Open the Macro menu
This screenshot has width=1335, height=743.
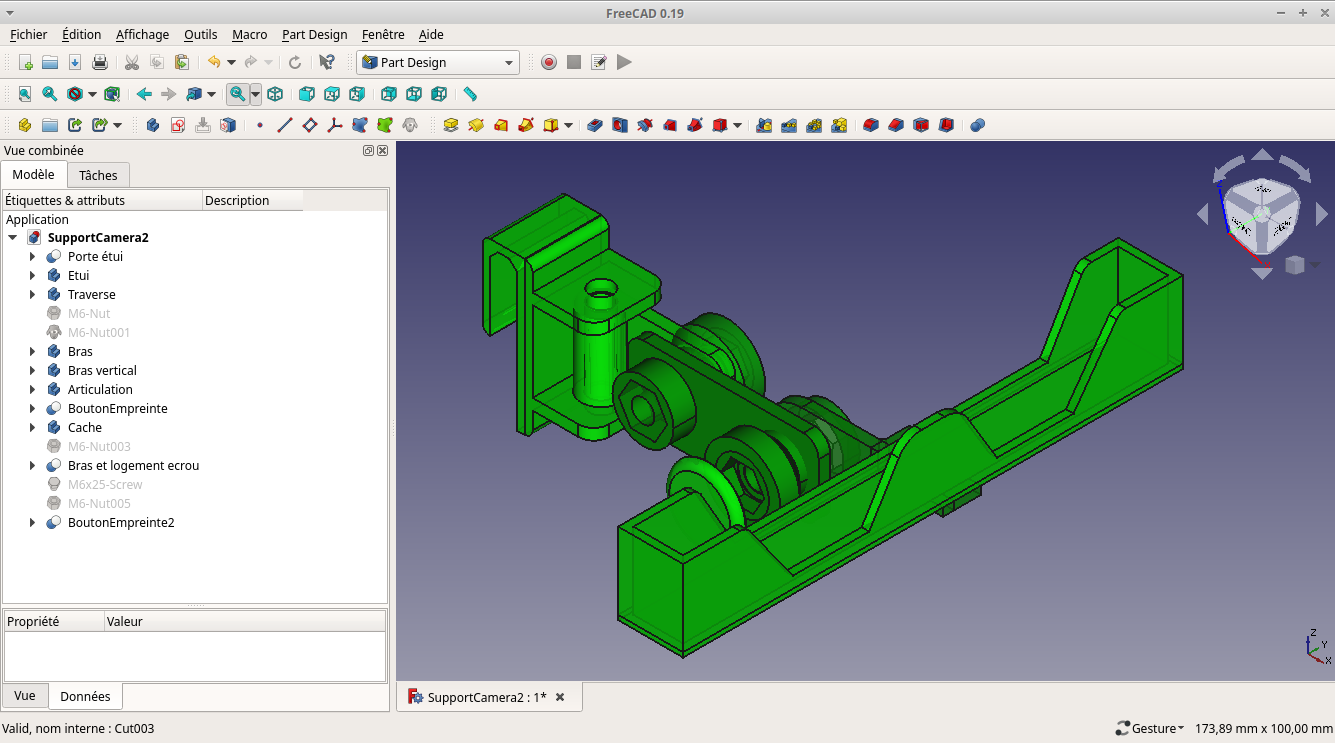click(249, 34)
